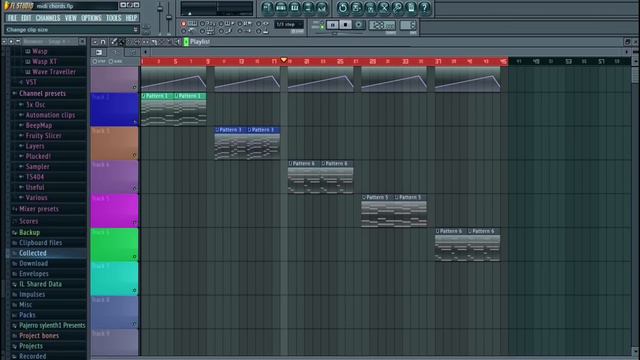The width and height of the screenshot is (640, 360).
Task: Open the browser view shortcut icon
Action: click(x=308, y=7)
